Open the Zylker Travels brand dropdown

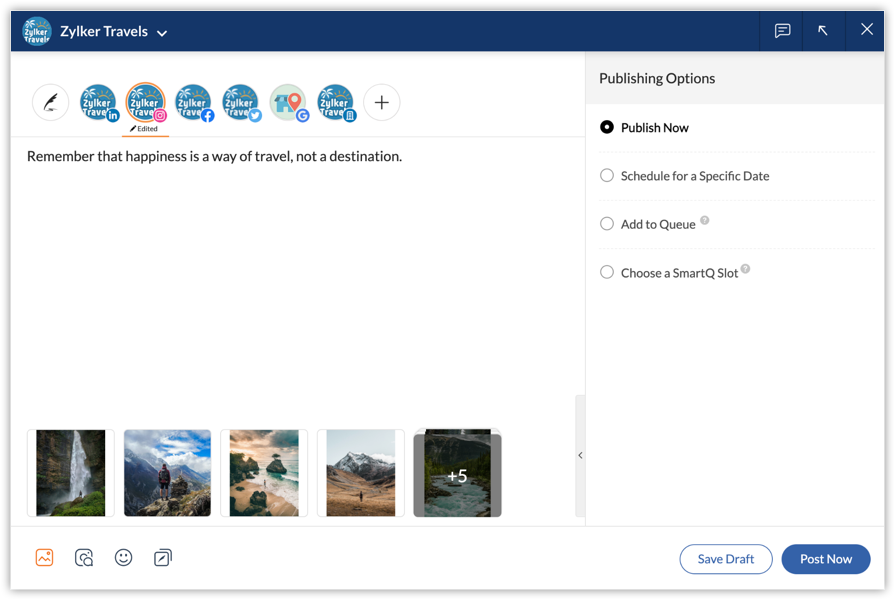coord(162,33)
